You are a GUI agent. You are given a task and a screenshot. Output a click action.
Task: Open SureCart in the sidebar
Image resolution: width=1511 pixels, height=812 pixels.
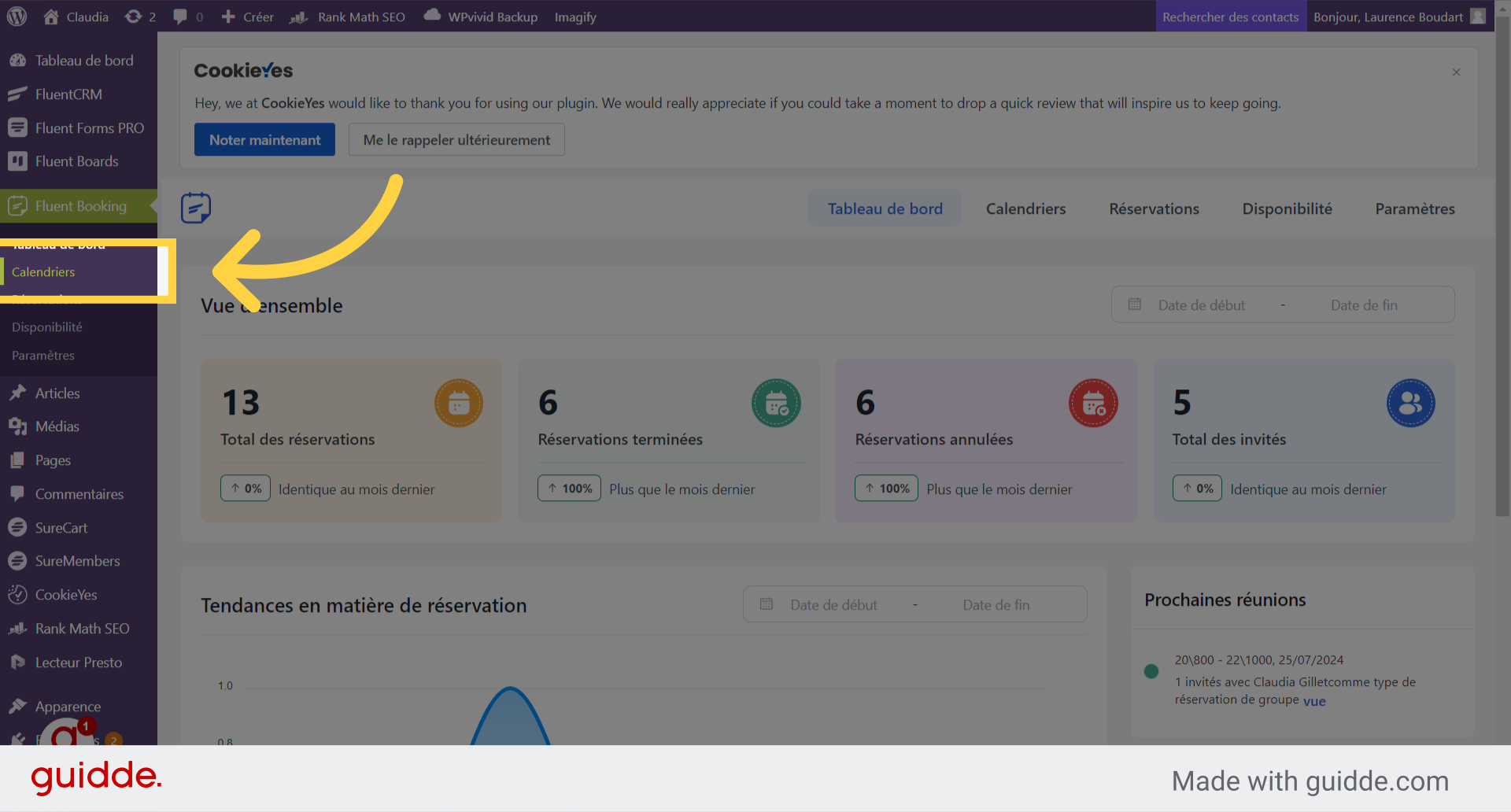pyautogui.click(x=79, y=528)
